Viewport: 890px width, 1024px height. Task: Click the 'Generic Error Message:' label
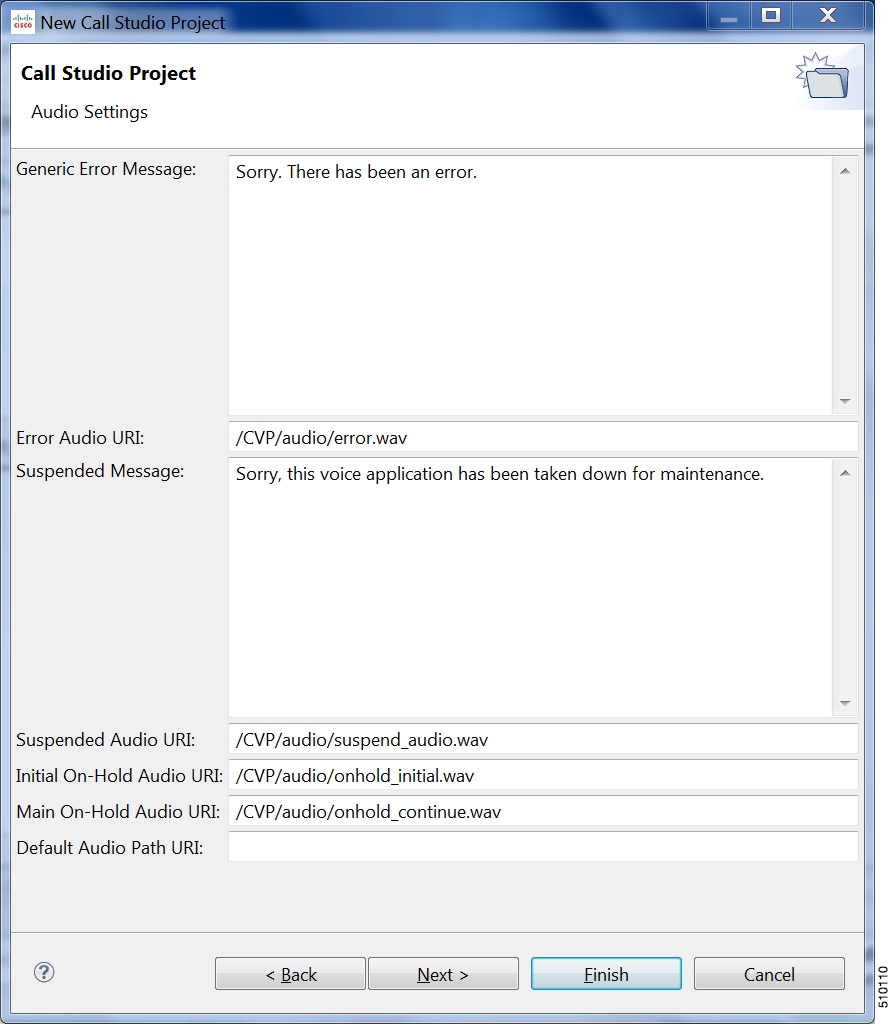[x=106, y=169]
